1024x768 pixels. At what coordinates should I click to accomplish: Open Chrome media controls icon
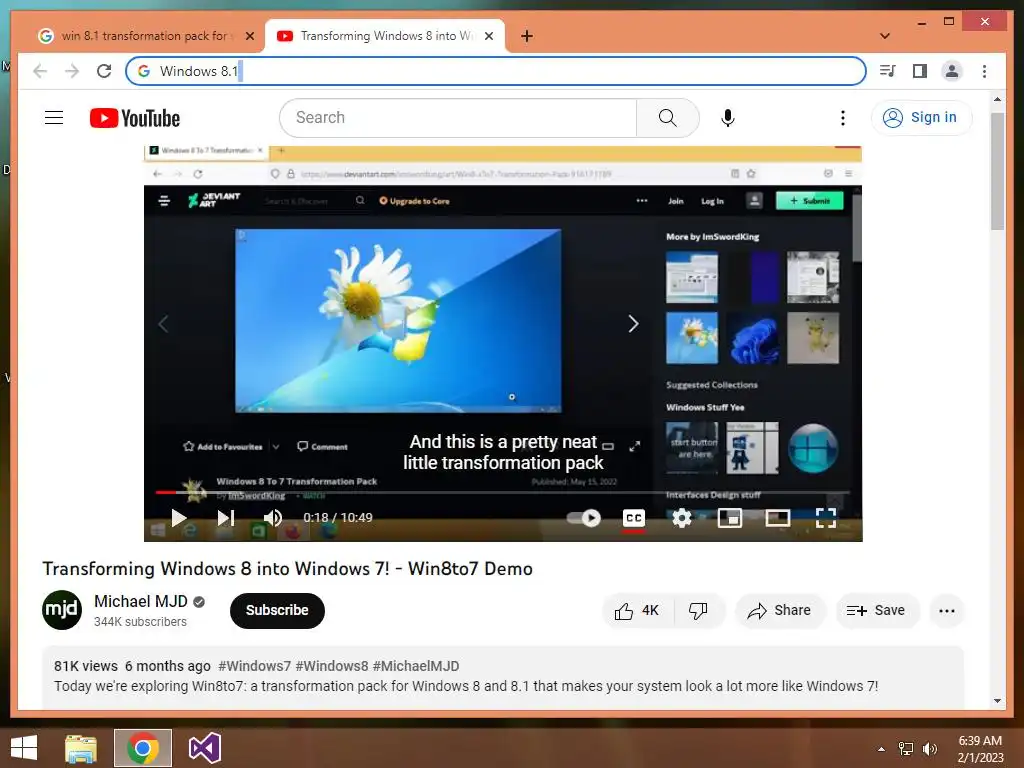click(888, 71)
